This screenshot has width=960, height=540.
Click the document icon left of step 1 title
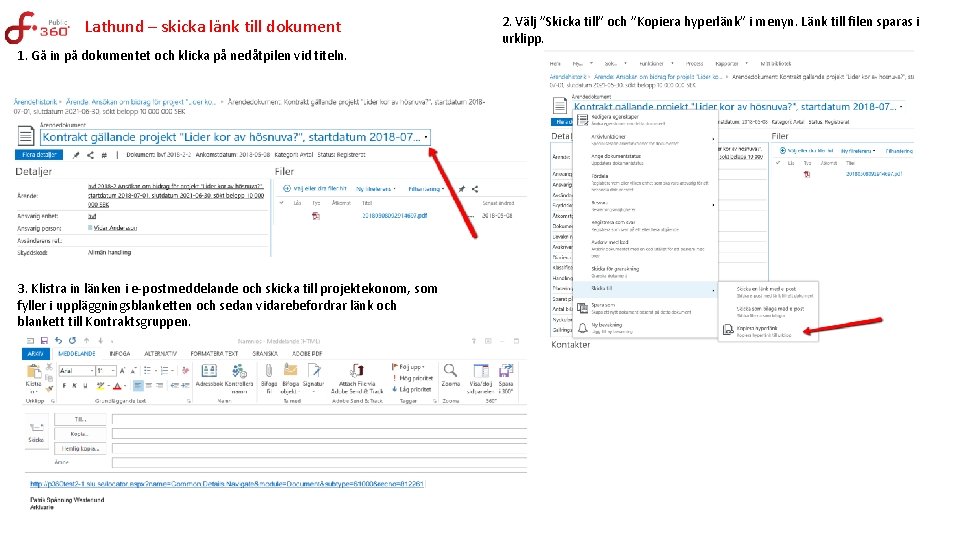[25, 135]
